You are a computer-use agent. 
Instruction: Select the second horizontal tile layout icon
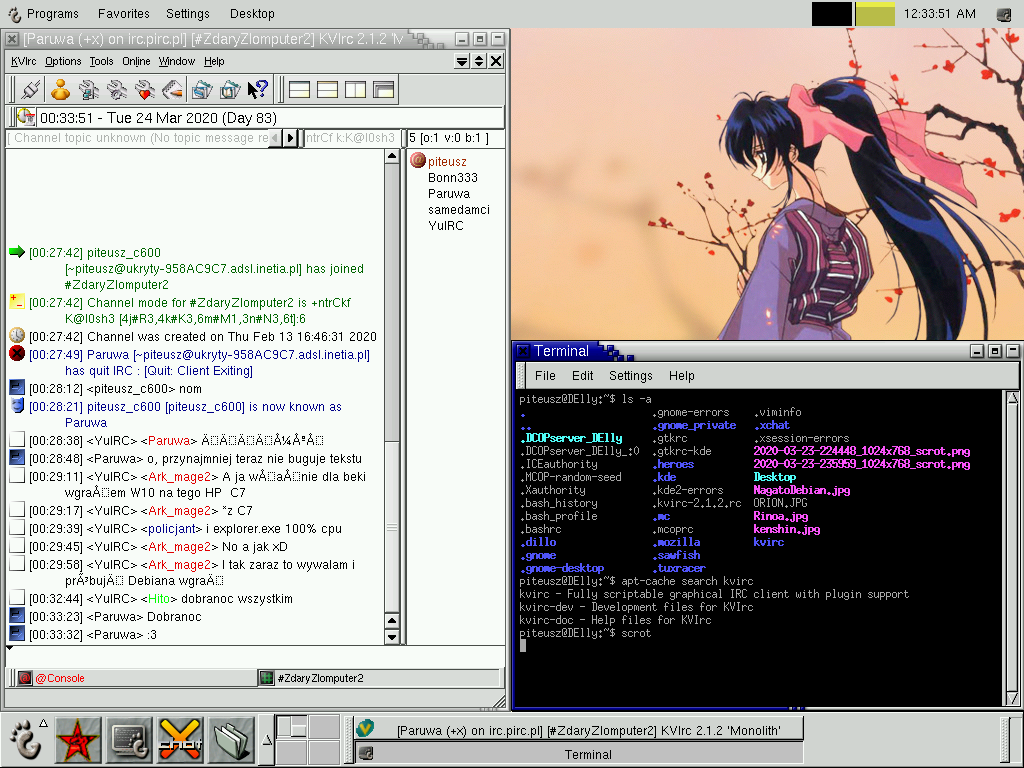coord(327,89)
